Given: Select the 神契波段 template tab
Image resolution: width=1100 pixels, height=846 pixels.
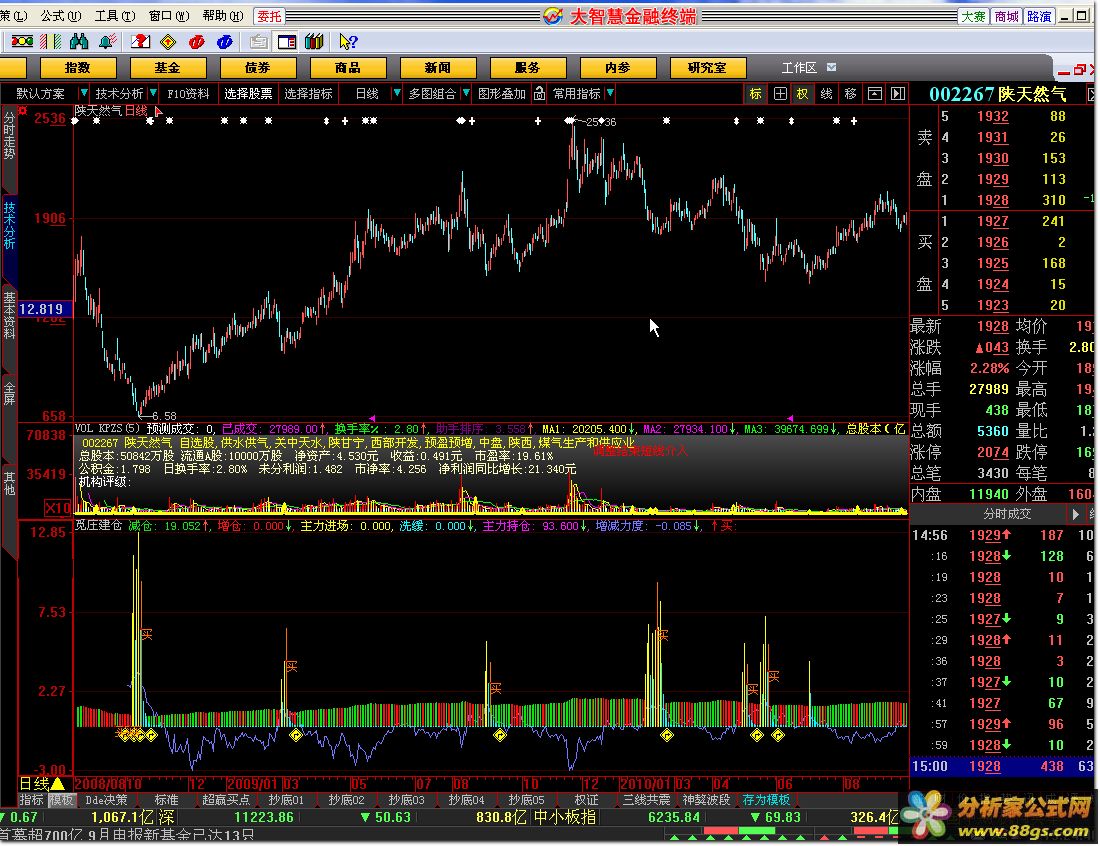Looking at the screenshot, I should 706,800.
